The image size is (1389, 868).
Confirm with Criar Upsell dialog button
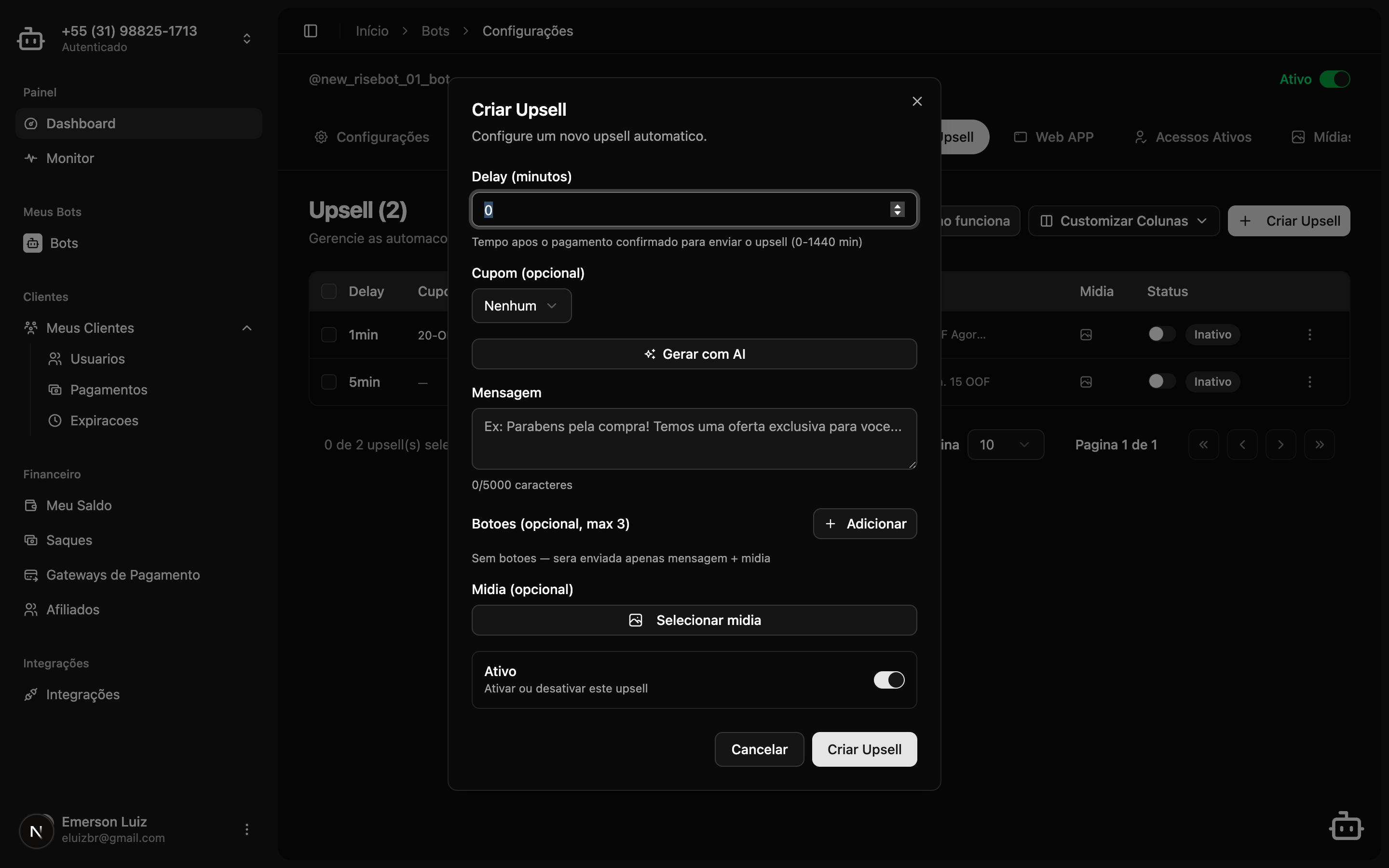point(864,749)
